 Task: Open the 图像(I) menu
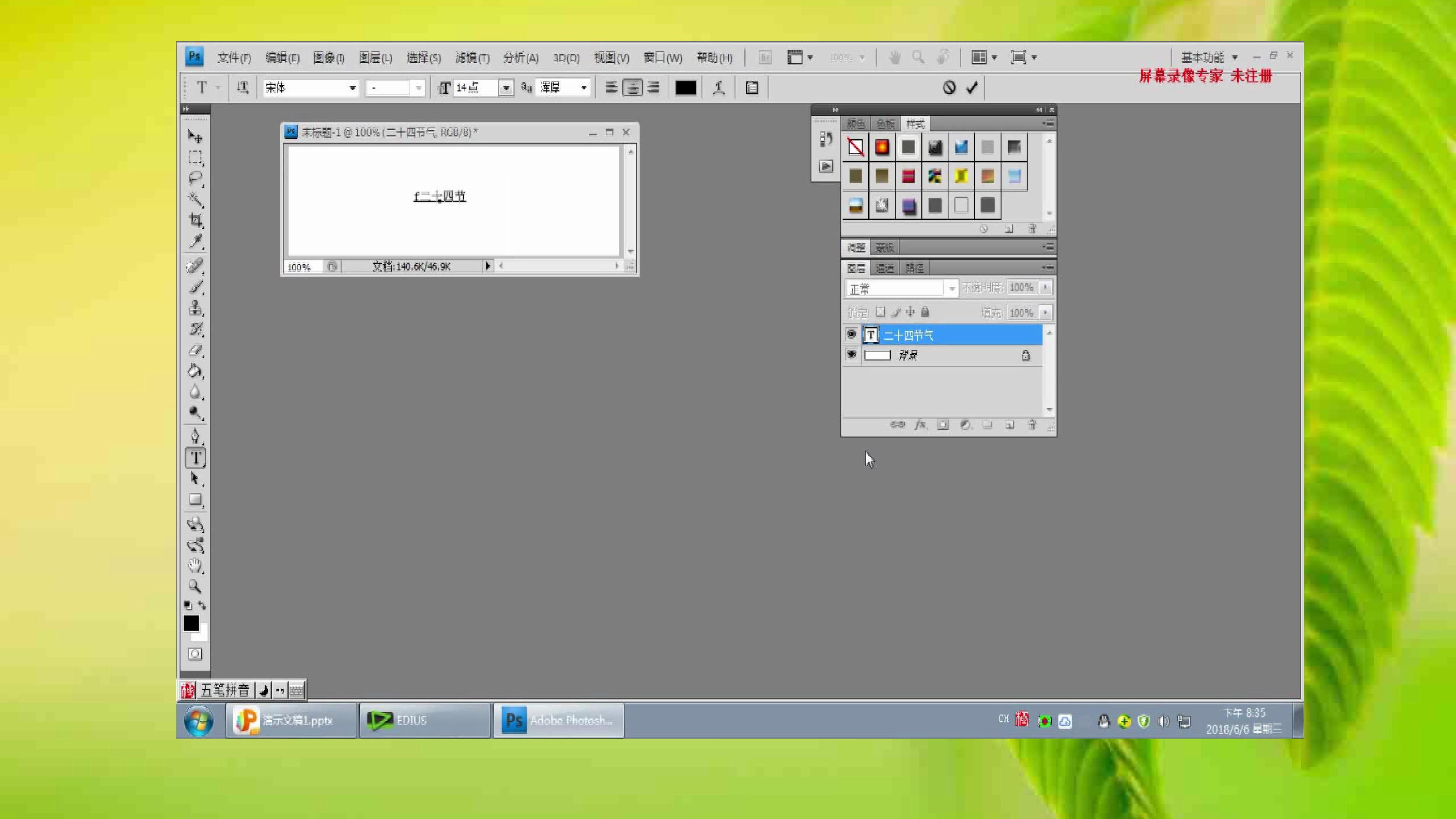click(329, 58)
